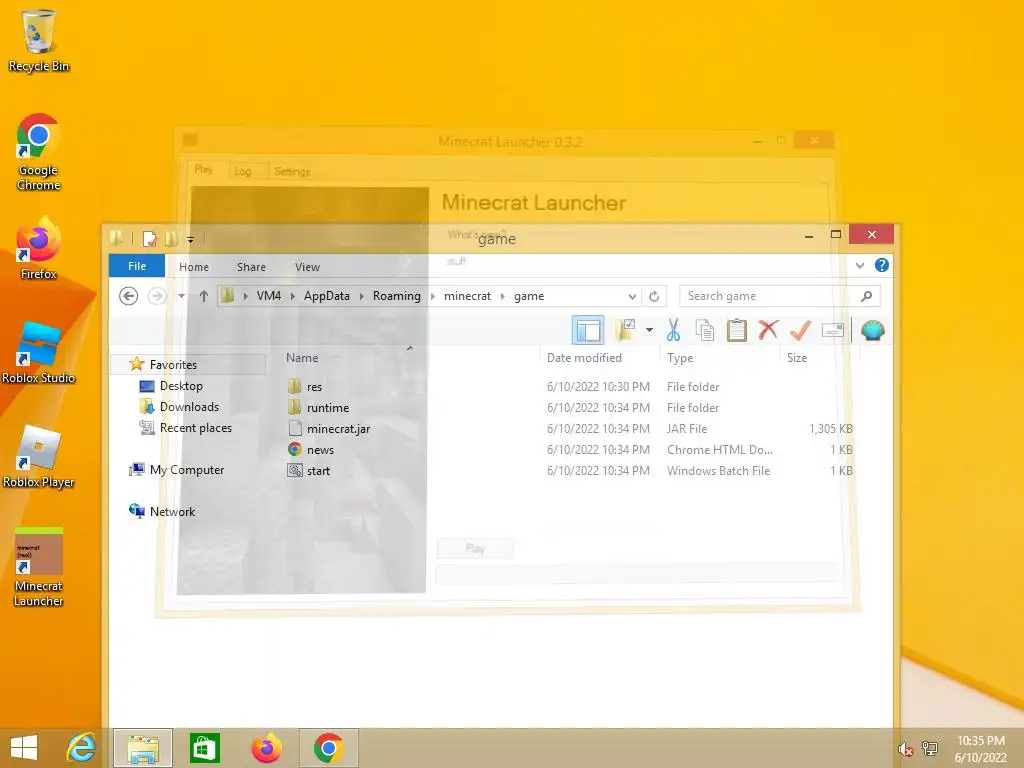Open the folder options toolbar icon

click(625, 330)
